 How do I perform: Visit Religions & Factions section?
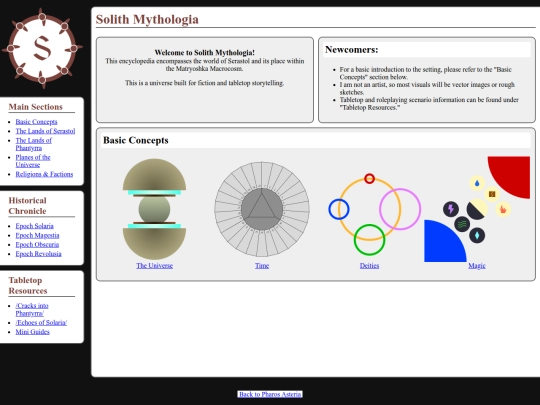(x=44, y=174)
